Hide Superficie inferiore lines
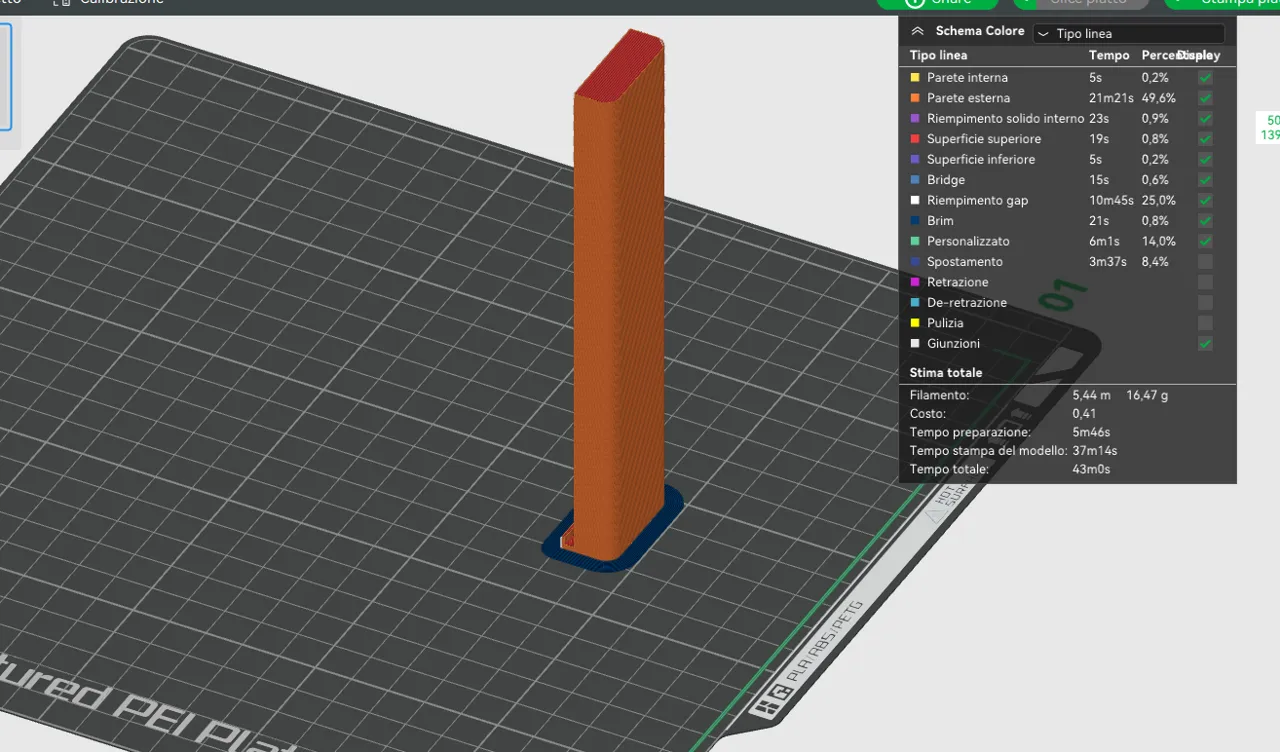 [x=1205, y=160]
